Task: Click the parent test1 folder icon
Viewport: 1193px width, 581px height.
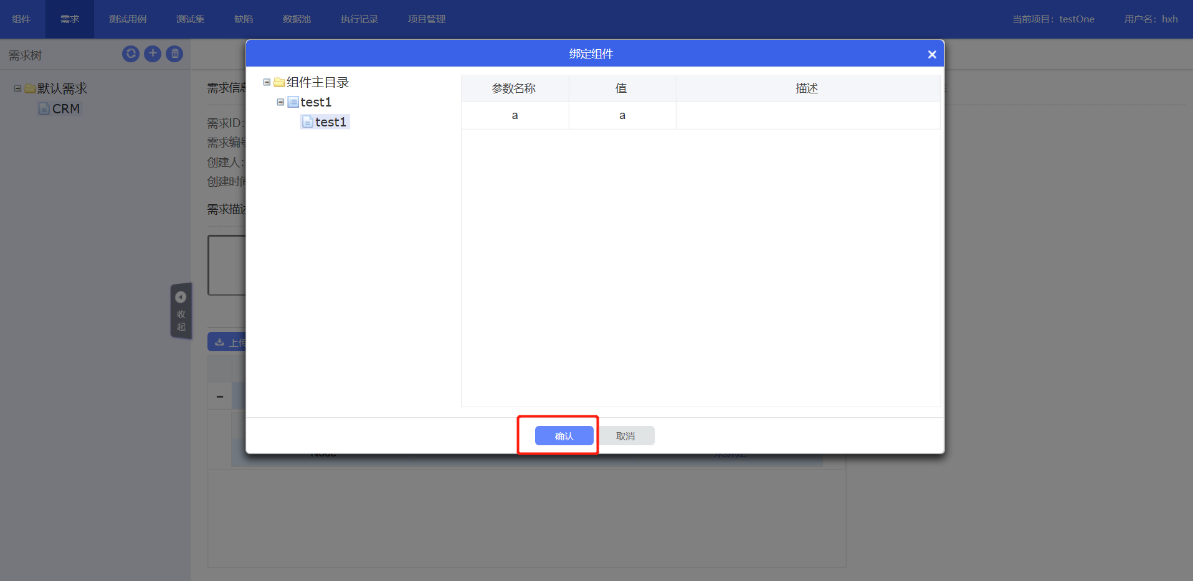Action: pos(293,102)
